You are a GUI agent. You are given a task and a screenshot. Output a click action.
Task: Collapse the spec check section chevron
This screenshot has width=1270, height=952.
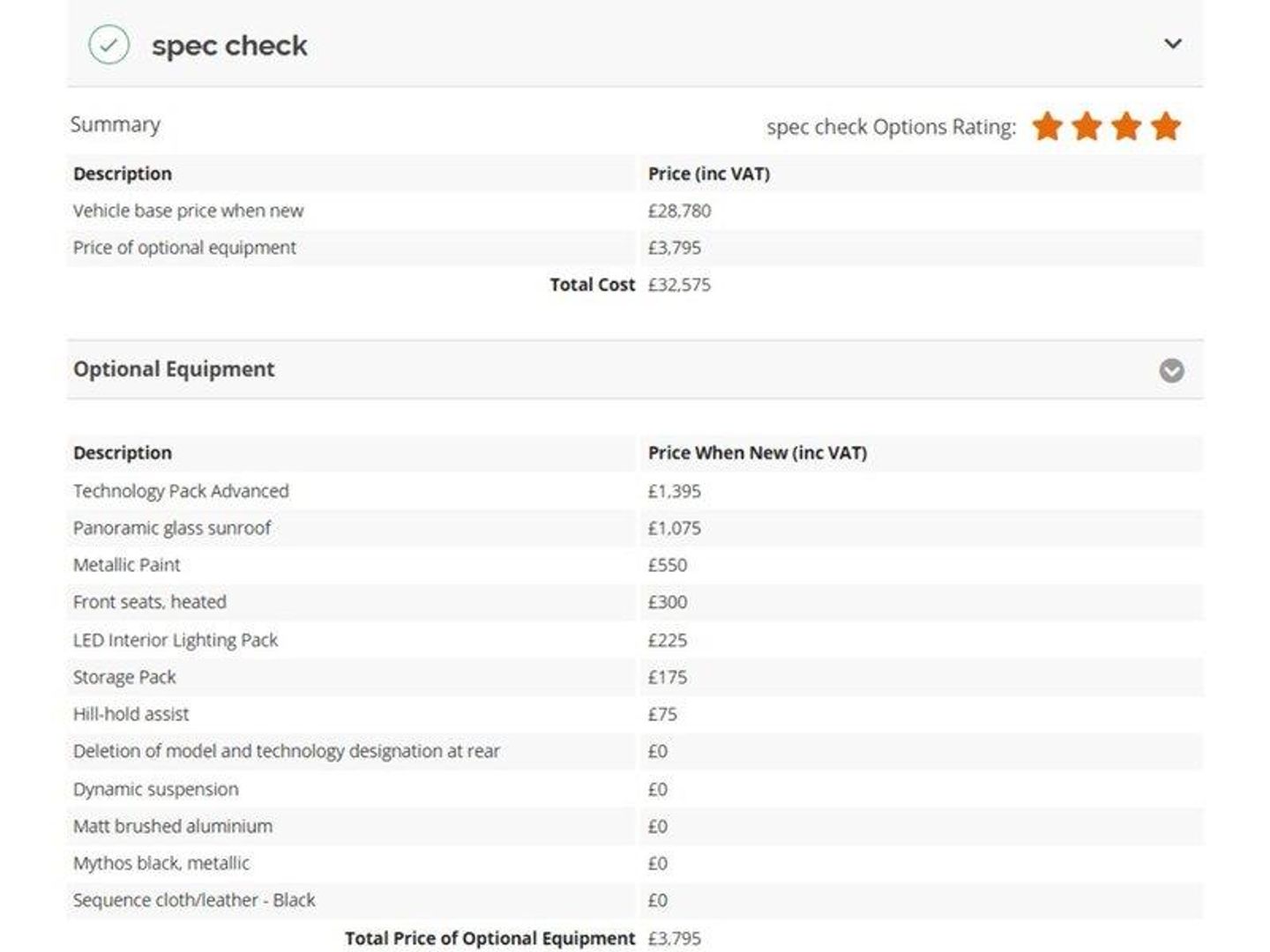click(x=1172, y=43)
